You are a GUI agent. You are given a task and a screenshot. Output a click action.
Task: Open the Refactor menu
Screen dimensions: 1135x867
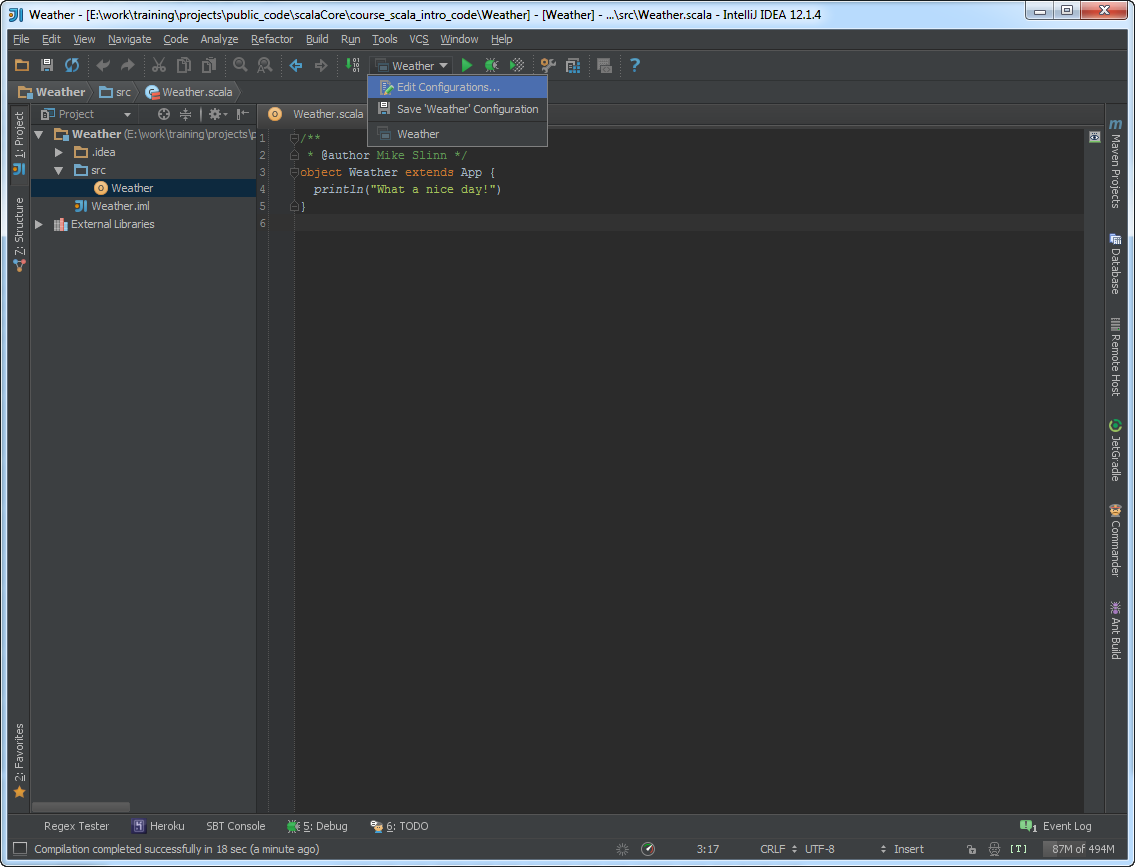point(271,39)
